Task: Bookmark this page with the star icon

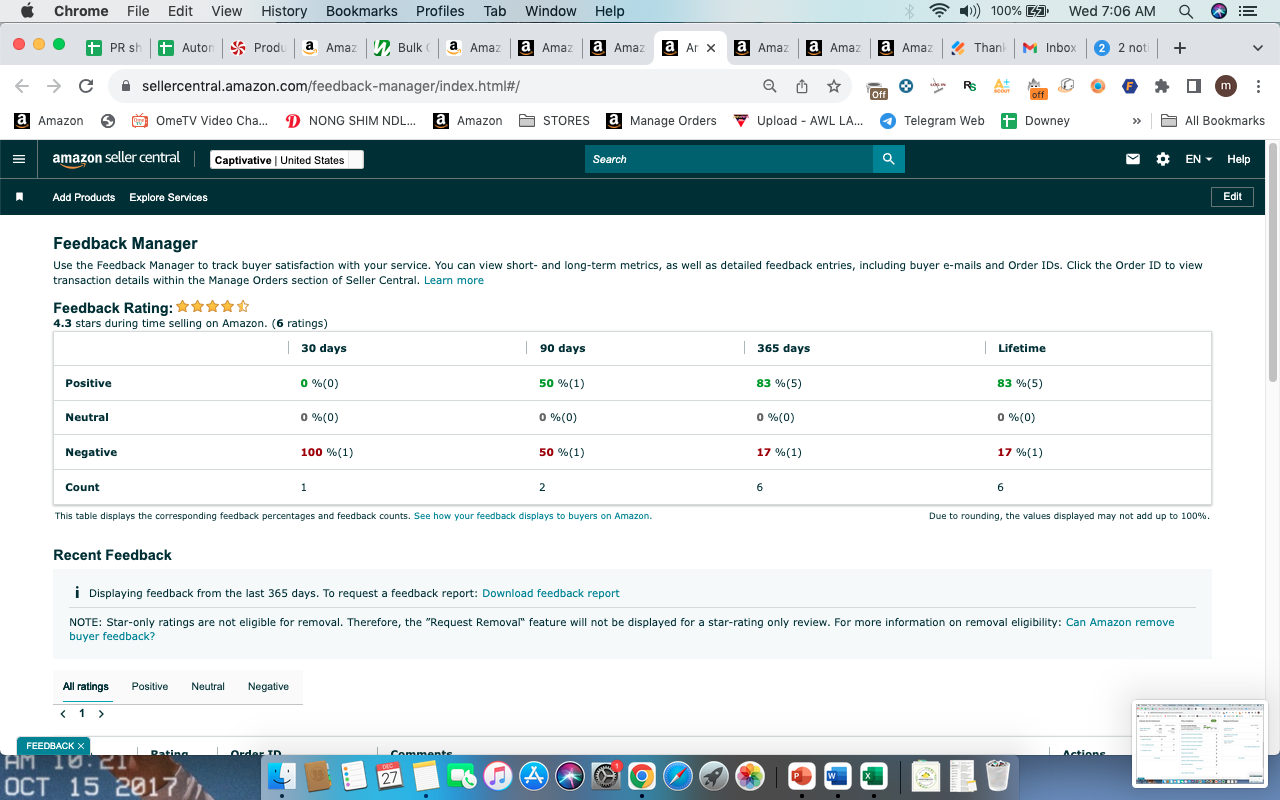Action: pyautogui.click(x=833, y=87)
